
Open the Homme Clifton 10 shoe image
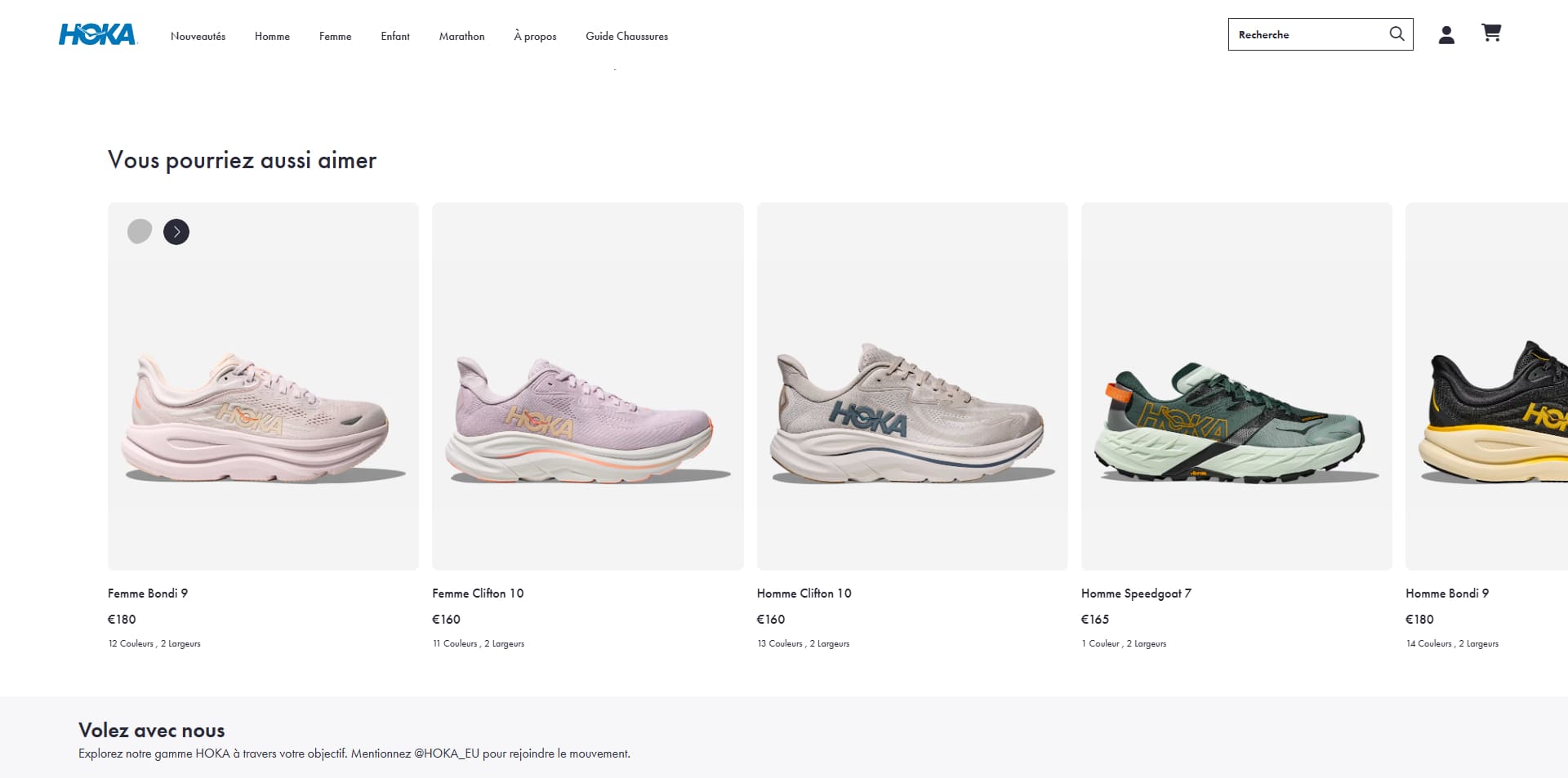[912, 386]
